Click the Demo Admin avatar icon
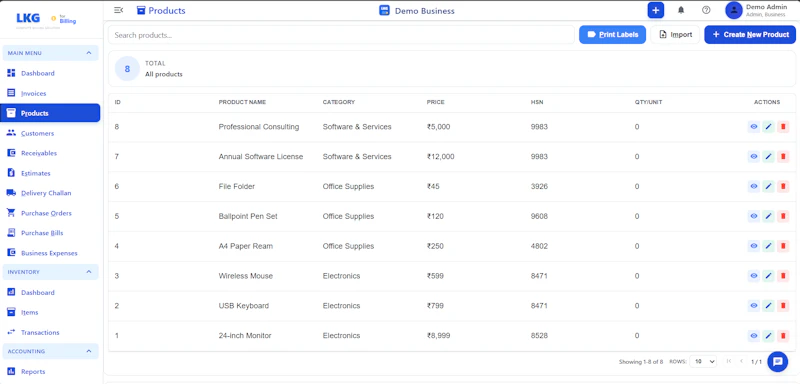Screen dimensions: 800x384 [x=734, y=10]
